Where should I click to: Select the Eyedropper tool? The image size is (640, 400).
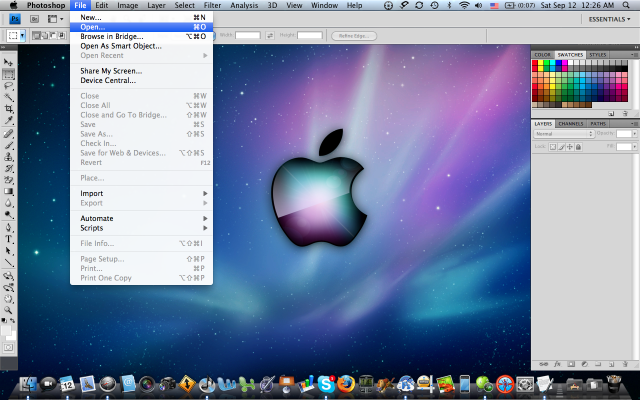pyautogui.click(x=8, y=120)
